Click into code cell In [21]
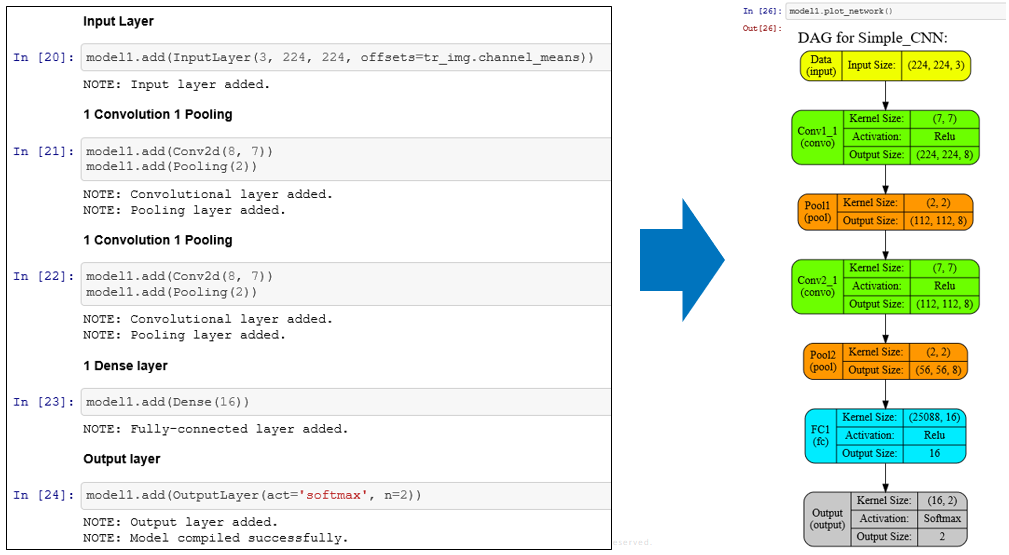 [x=345, y=159]
